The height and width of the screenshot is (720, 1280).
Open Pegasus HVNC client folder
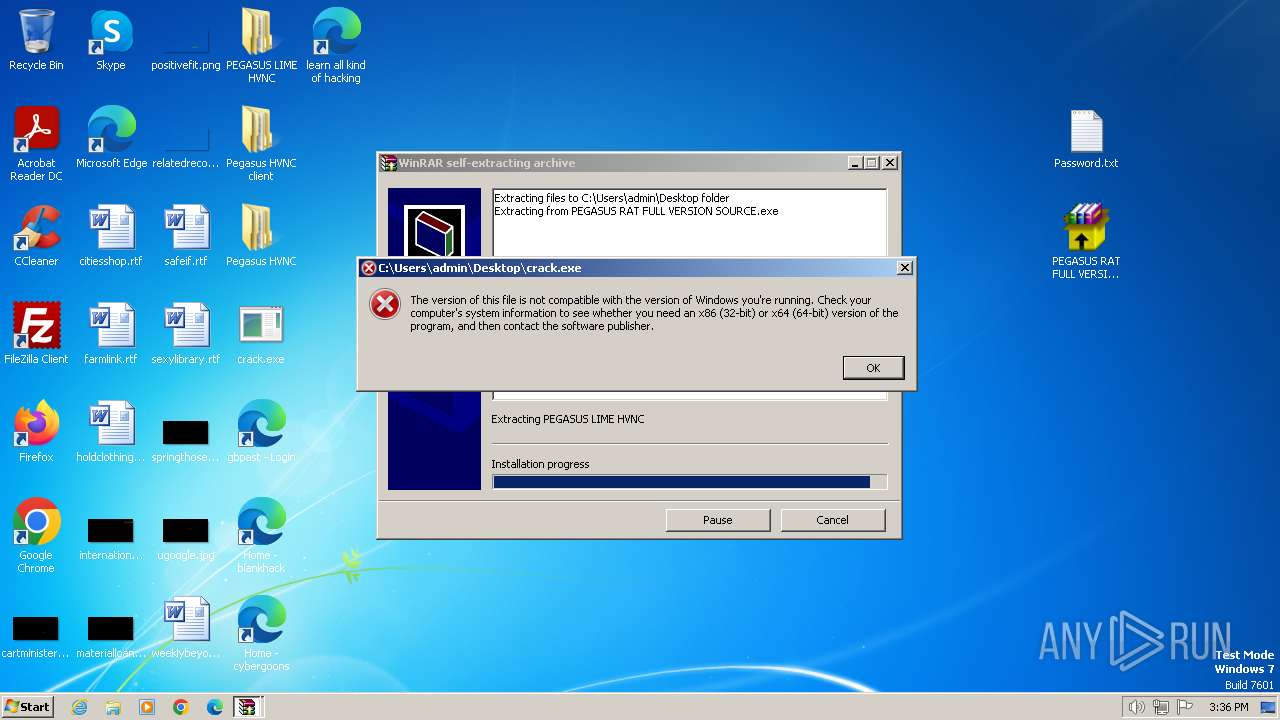(261, 143)
